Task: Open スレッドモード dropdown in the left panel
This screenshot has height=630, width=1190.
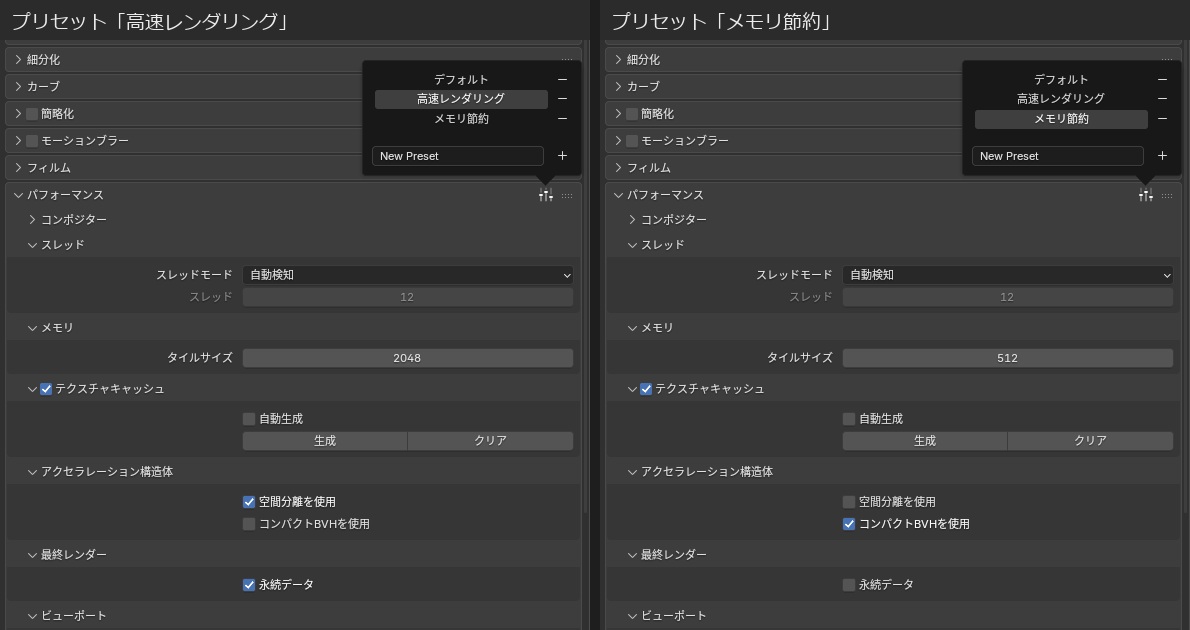Action: point(408,275)
